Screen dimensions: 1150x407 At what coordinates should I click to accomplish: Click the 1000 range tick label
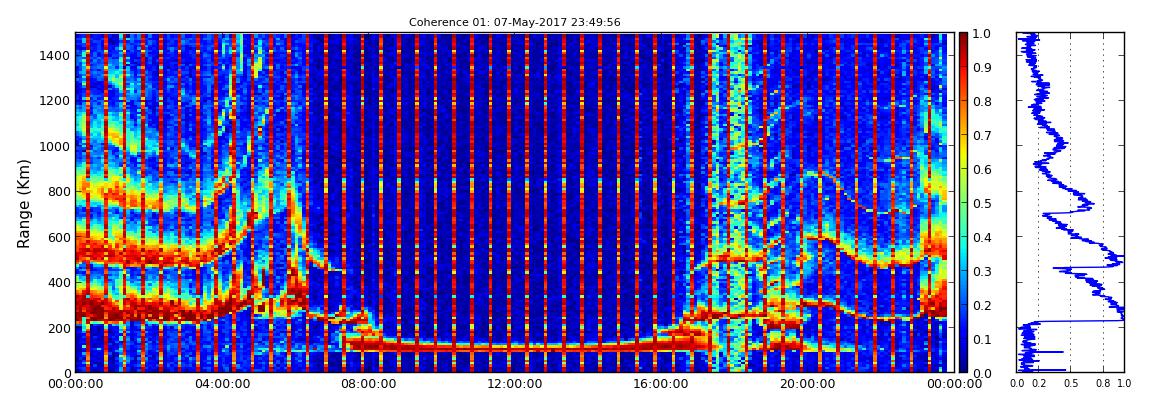coord(54,146)
